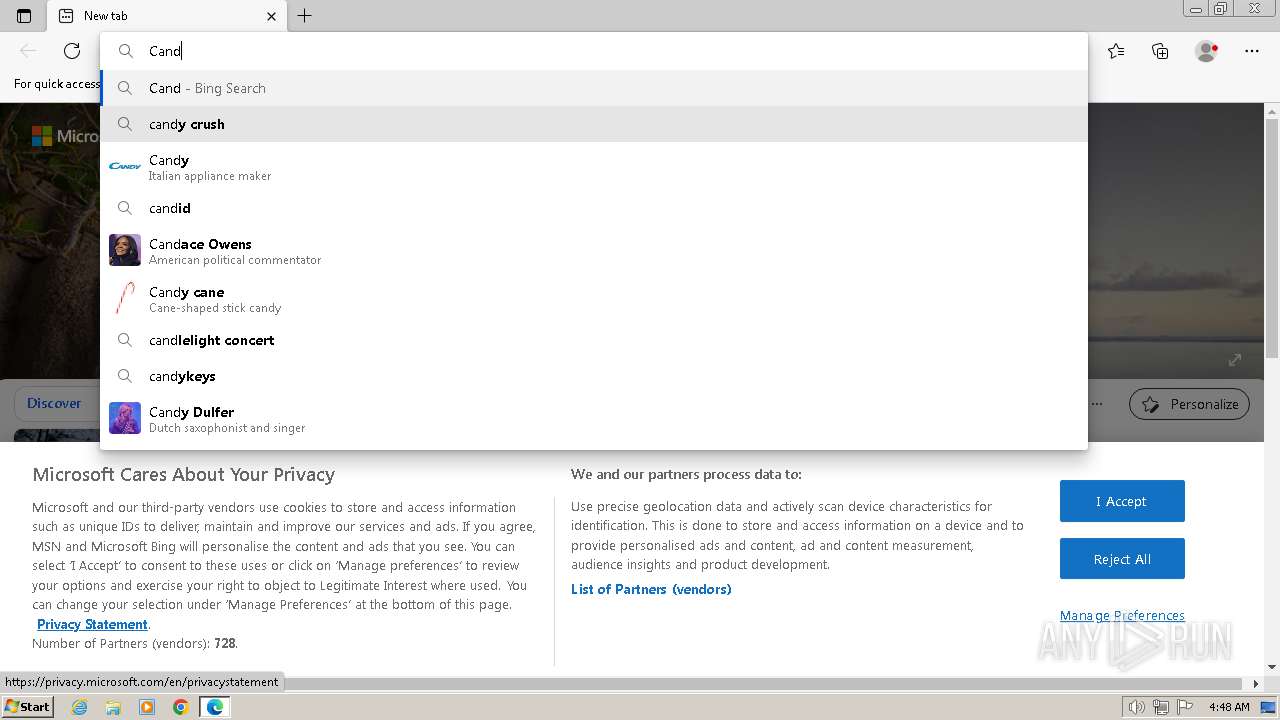Open the Windows Start menu

click(28, 706)
